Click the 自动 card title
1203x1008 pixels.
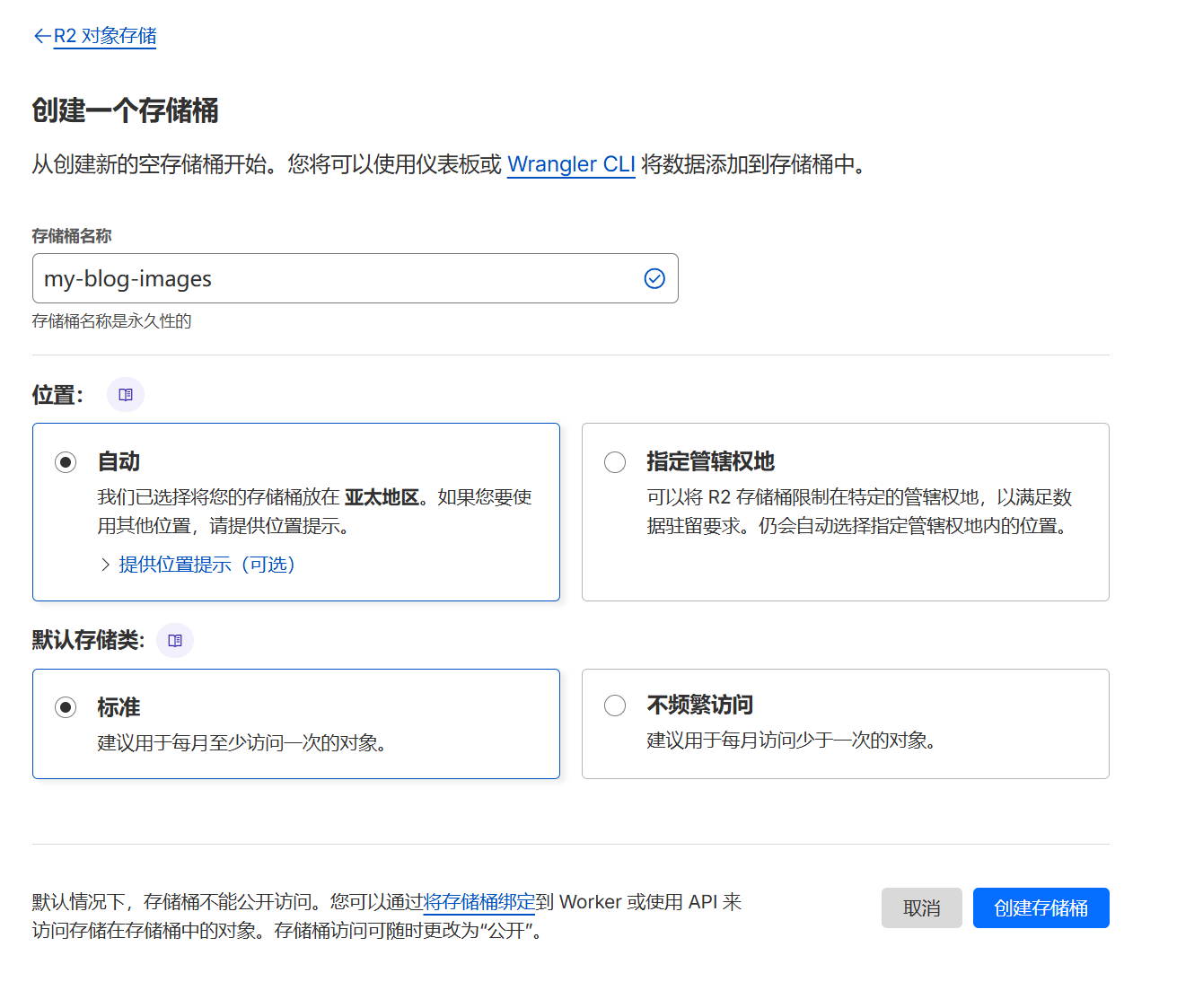tap(119, 461)
